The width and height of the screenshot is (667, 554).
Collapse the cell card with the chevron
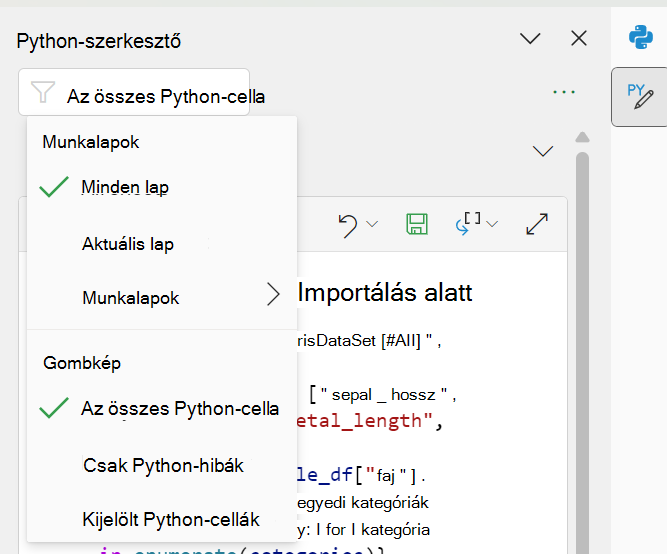point(543,151)
